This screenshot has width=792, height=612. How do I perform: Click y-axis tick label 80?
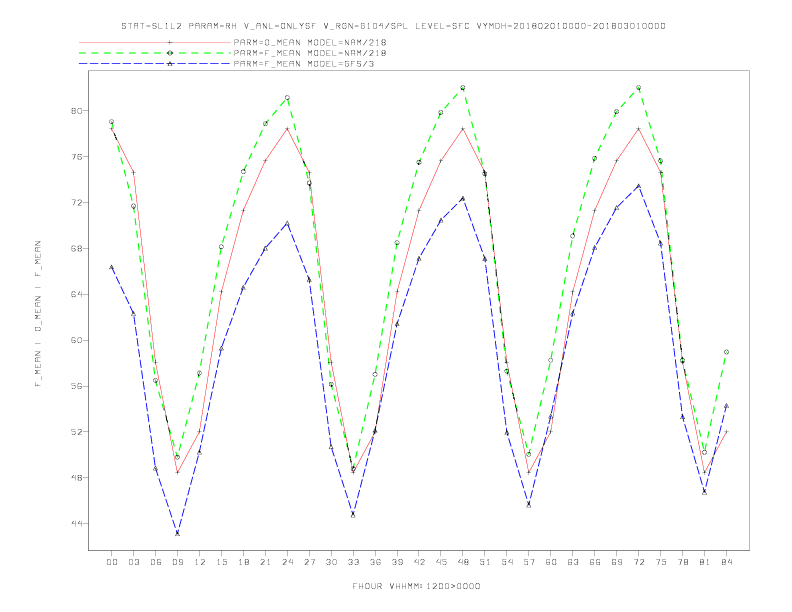coord(76,111)
